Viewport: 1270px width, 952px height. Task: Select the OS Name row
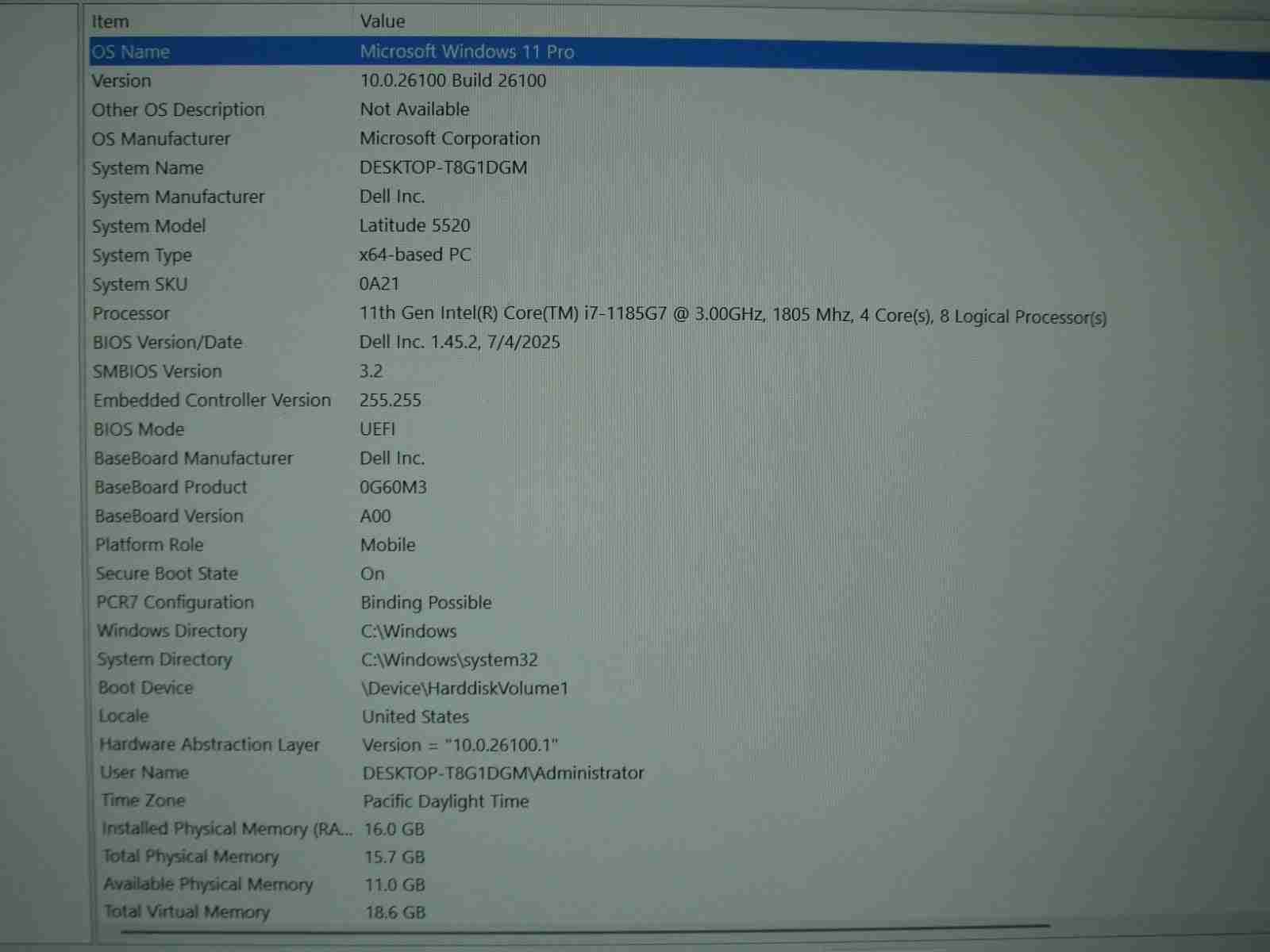pyautogui.click(x=131, y=52)
